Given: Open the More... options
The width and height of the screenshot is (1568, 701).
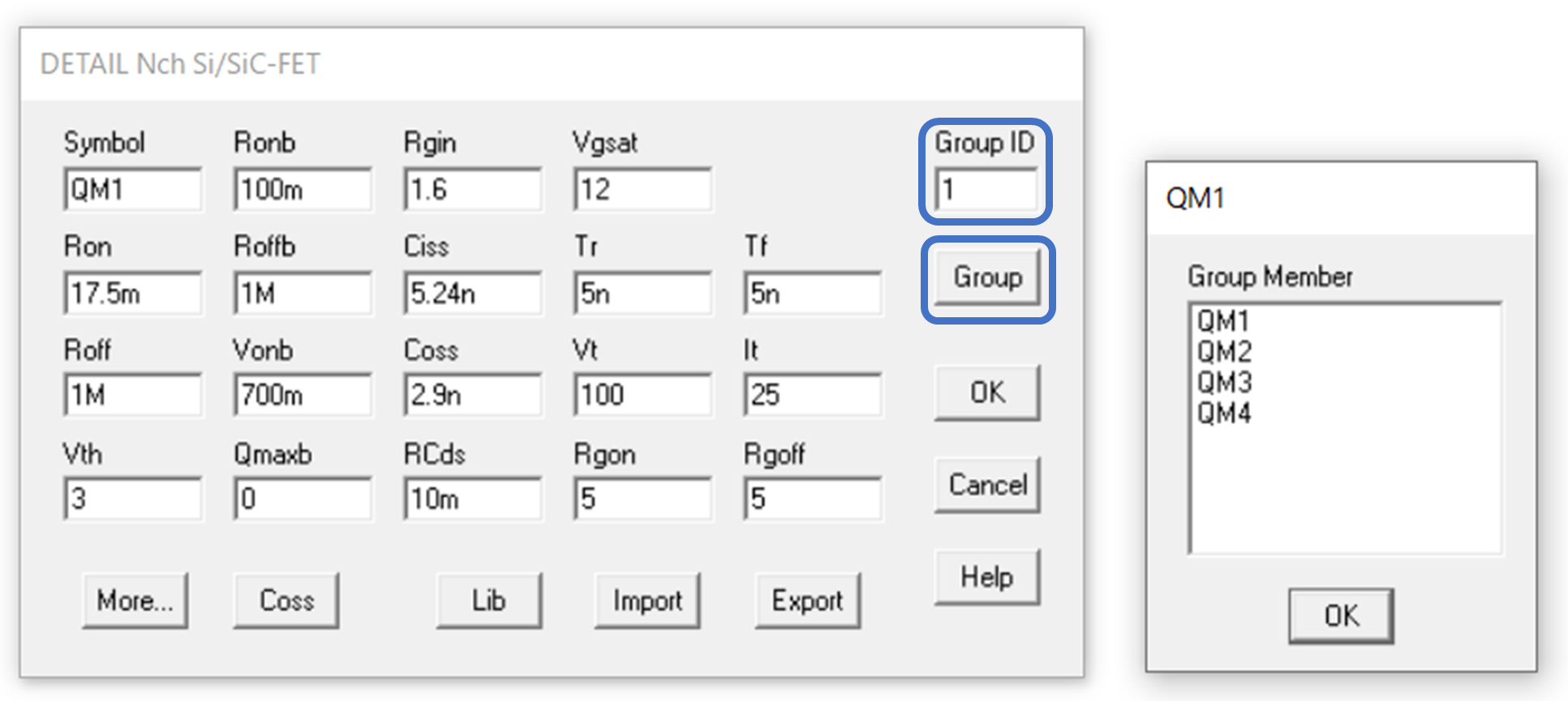Looking at the screenshot, I should pyautogui.click(x=134, y=600).
